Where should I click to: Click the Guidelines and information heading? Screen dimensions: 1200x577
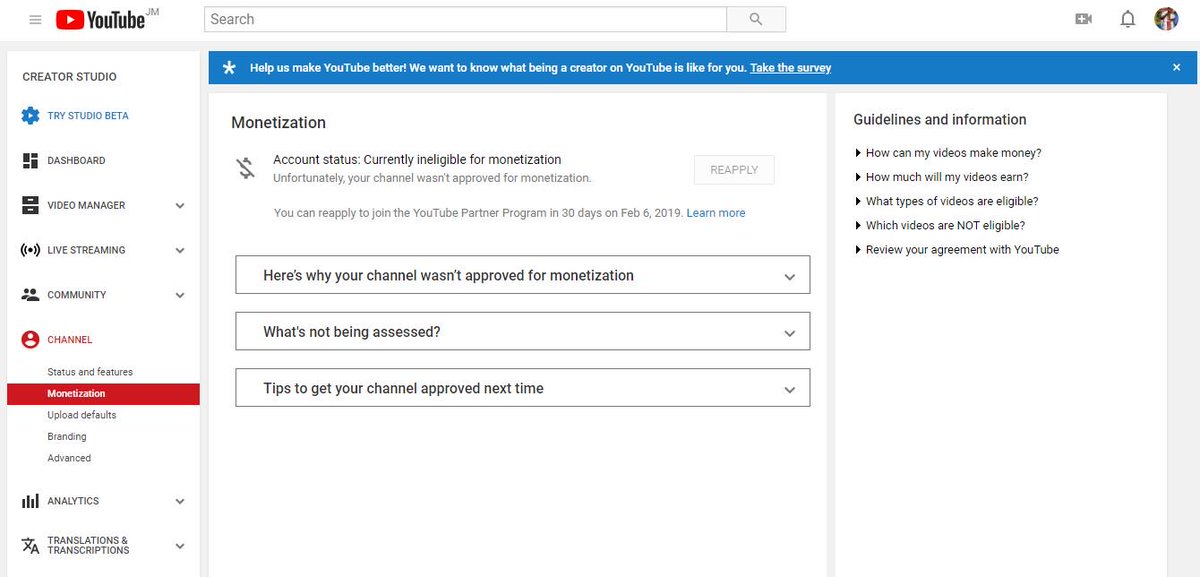coord(940,119)
